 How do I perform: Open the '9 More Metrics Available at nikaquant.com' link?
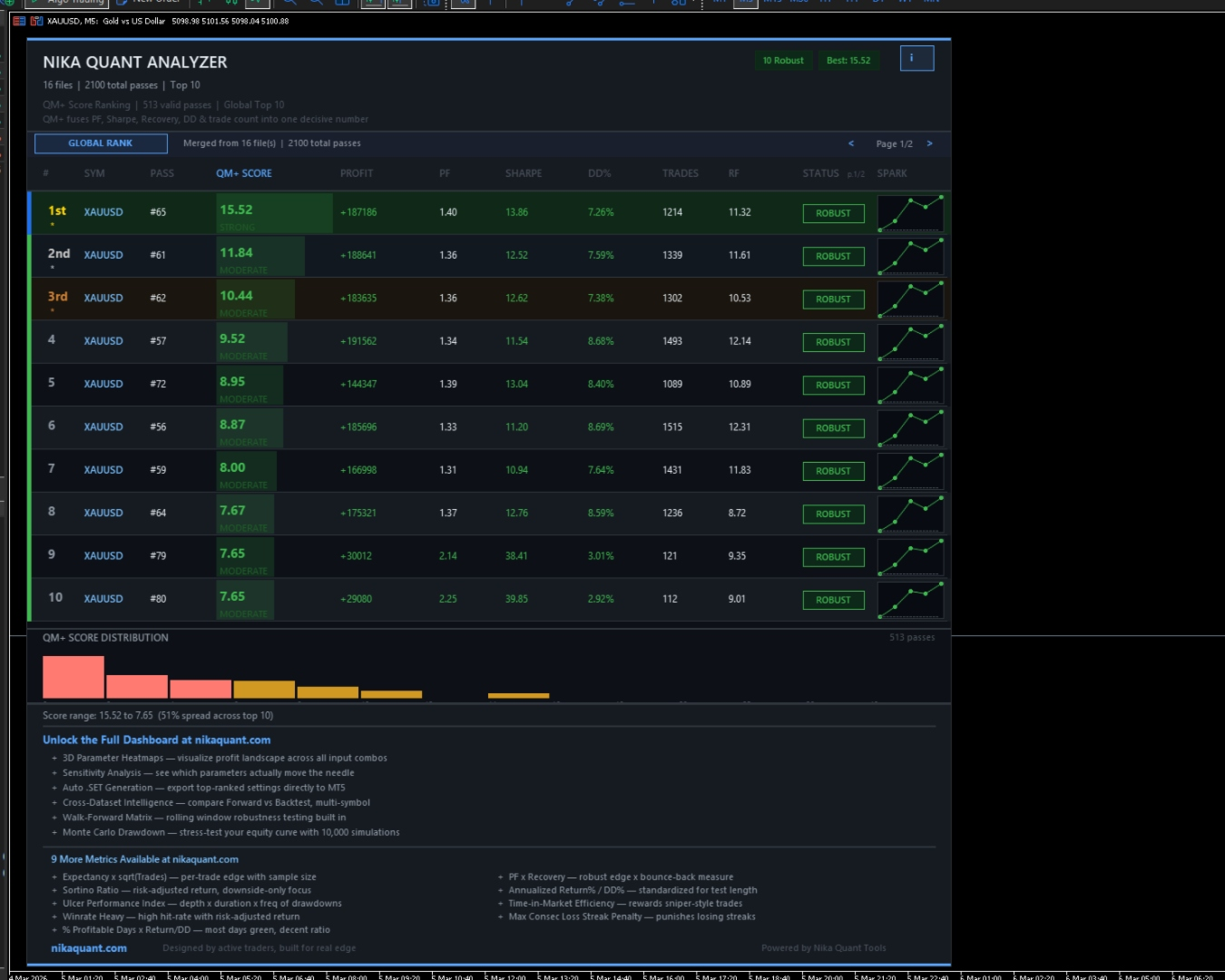144,859
